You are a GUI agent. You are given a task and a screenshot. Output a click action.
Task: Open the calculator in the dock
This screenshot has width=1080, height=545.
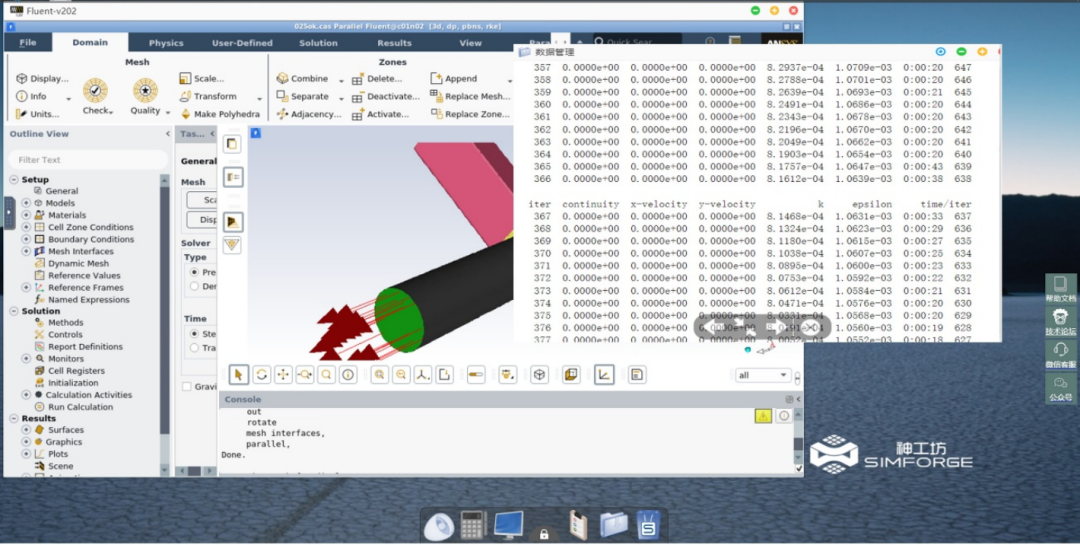click(473, 525)
